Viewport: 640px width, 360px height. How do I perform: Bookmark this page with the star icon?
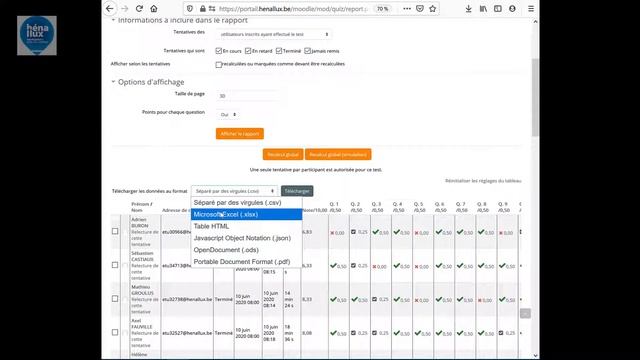coord(433,9)
